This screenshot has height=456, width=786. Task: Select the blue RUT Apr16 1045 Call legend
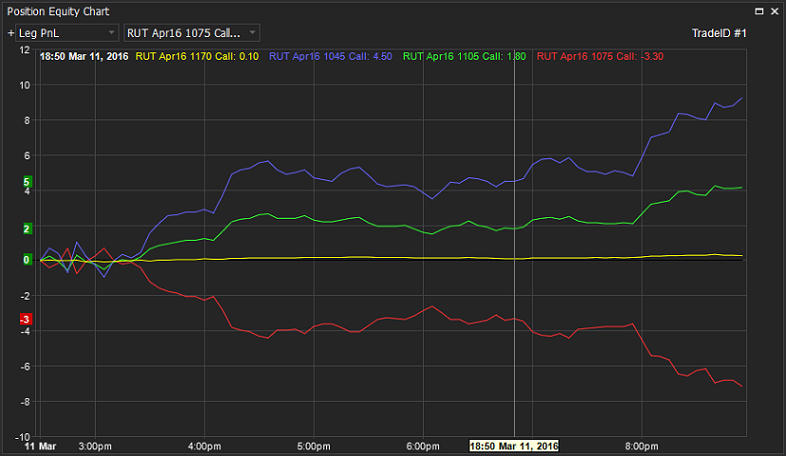tap(330, 56)
